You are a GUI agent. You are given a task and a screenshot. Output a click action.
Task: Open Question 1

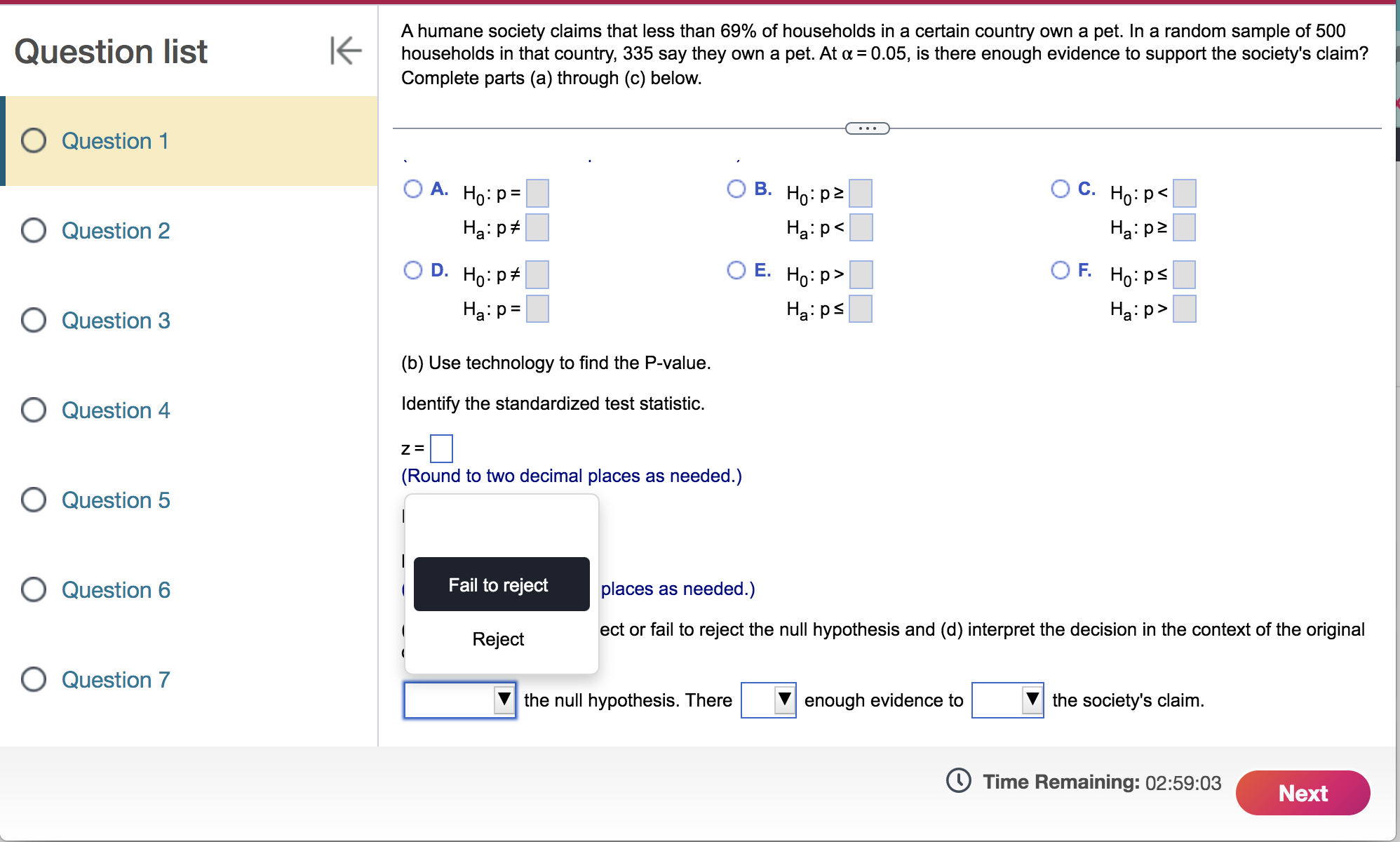(114, 140)
